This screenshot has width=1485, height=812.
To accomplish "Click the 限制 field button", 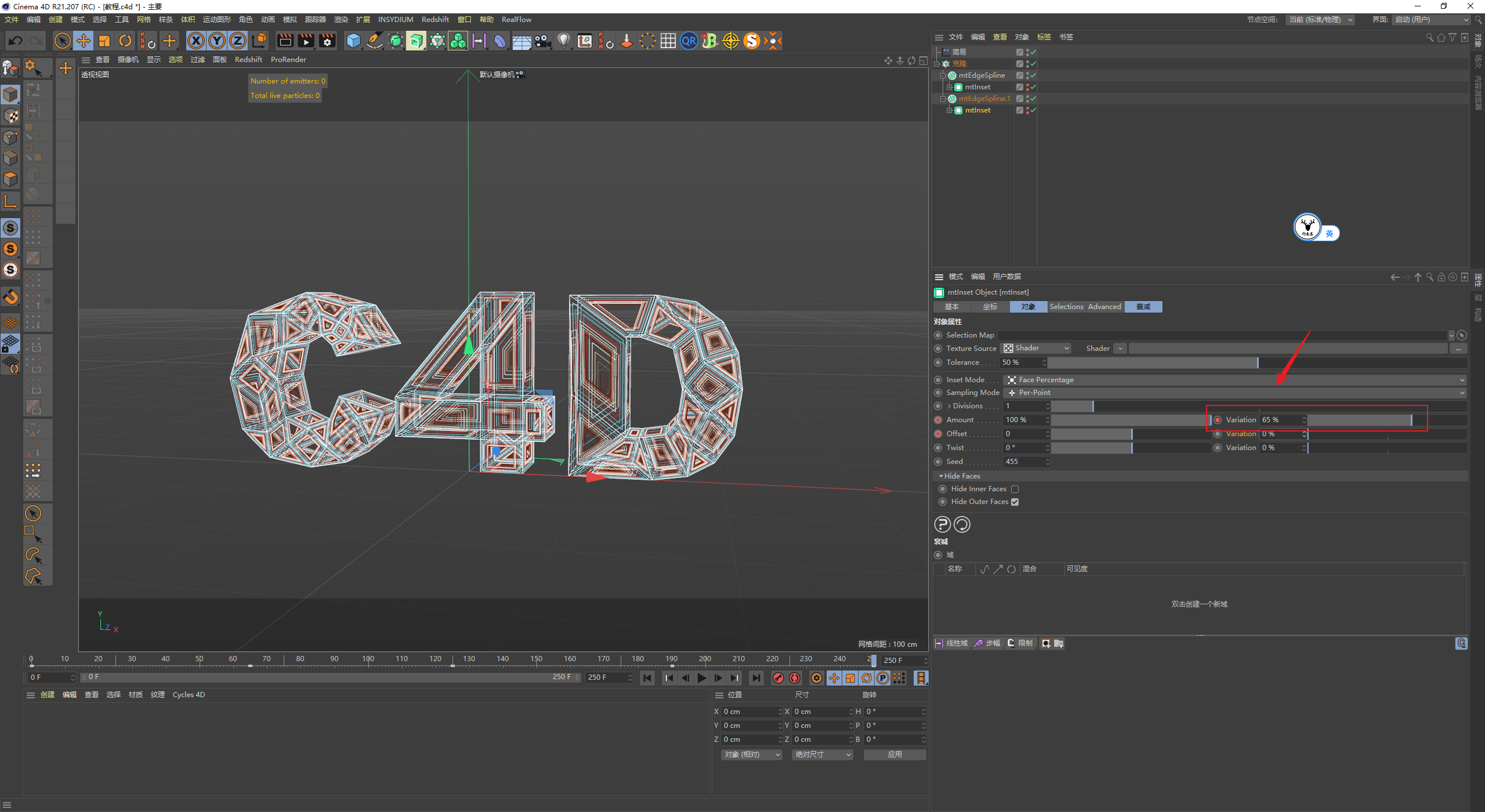I will (x=1020, y=643).
